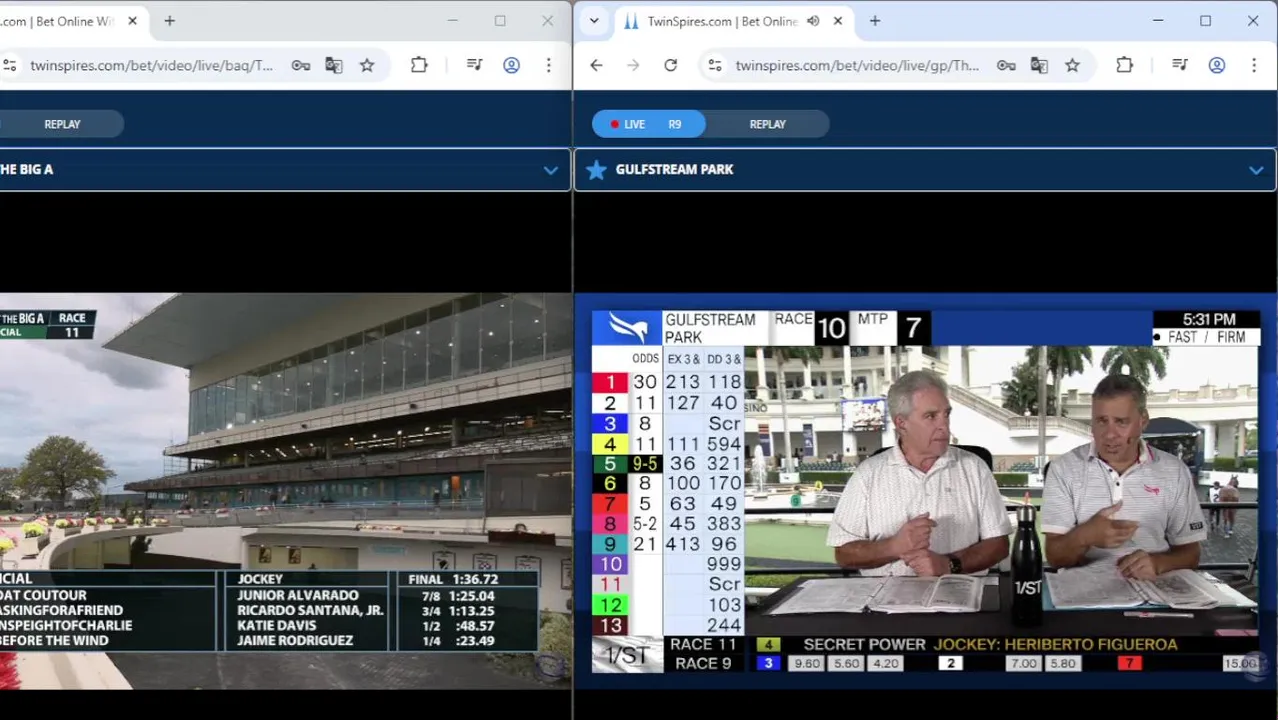Image resolution: width=1278 pixels, height=720 pixels.
Task: Open extensions menu in left window
Action: pyautogui.click(x=419, y=65)
